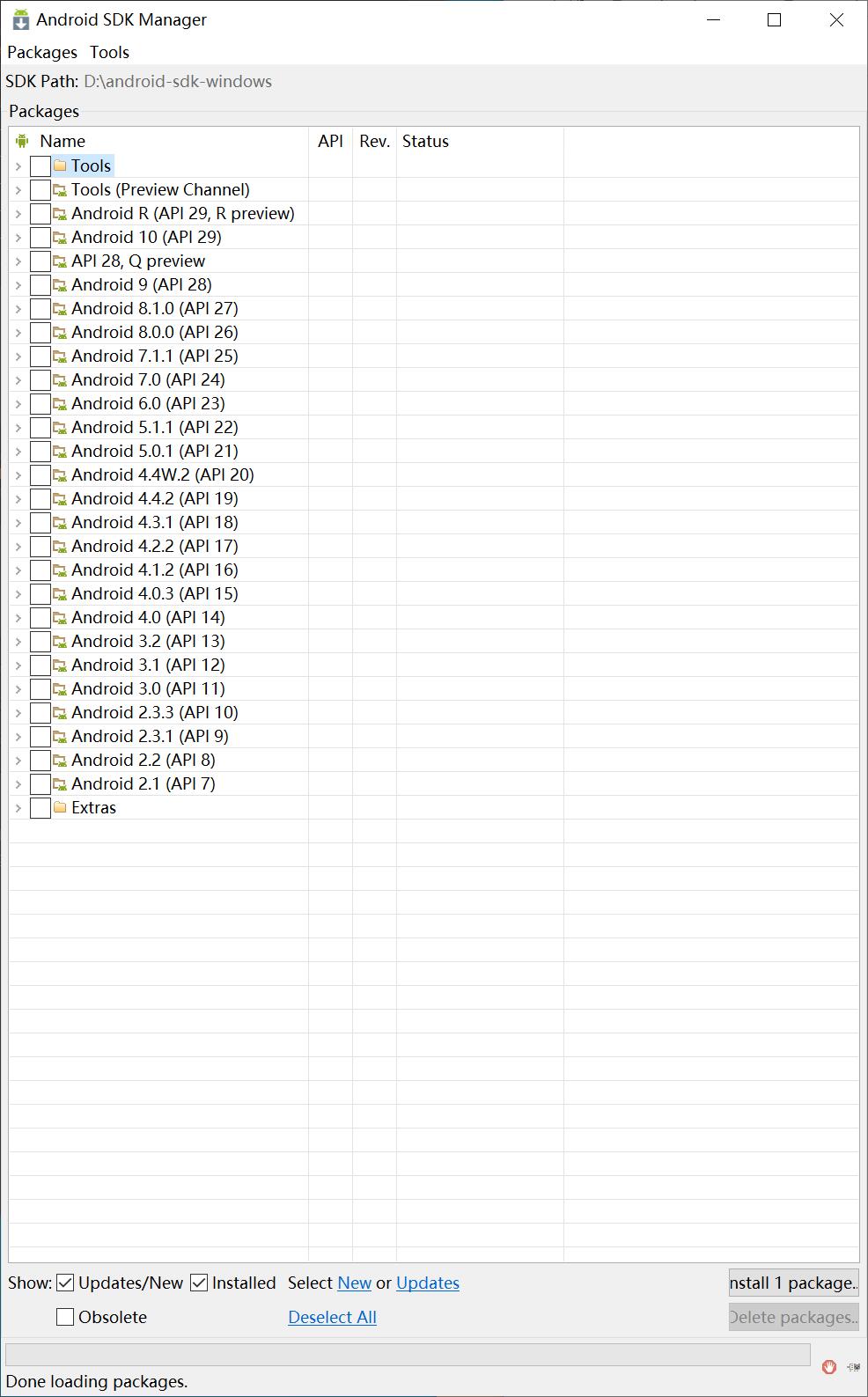Image resolution: width=868 pixels, height=1397 pixels.
Task: Check the Tools package checkbox
Action: tap(40, 166)
